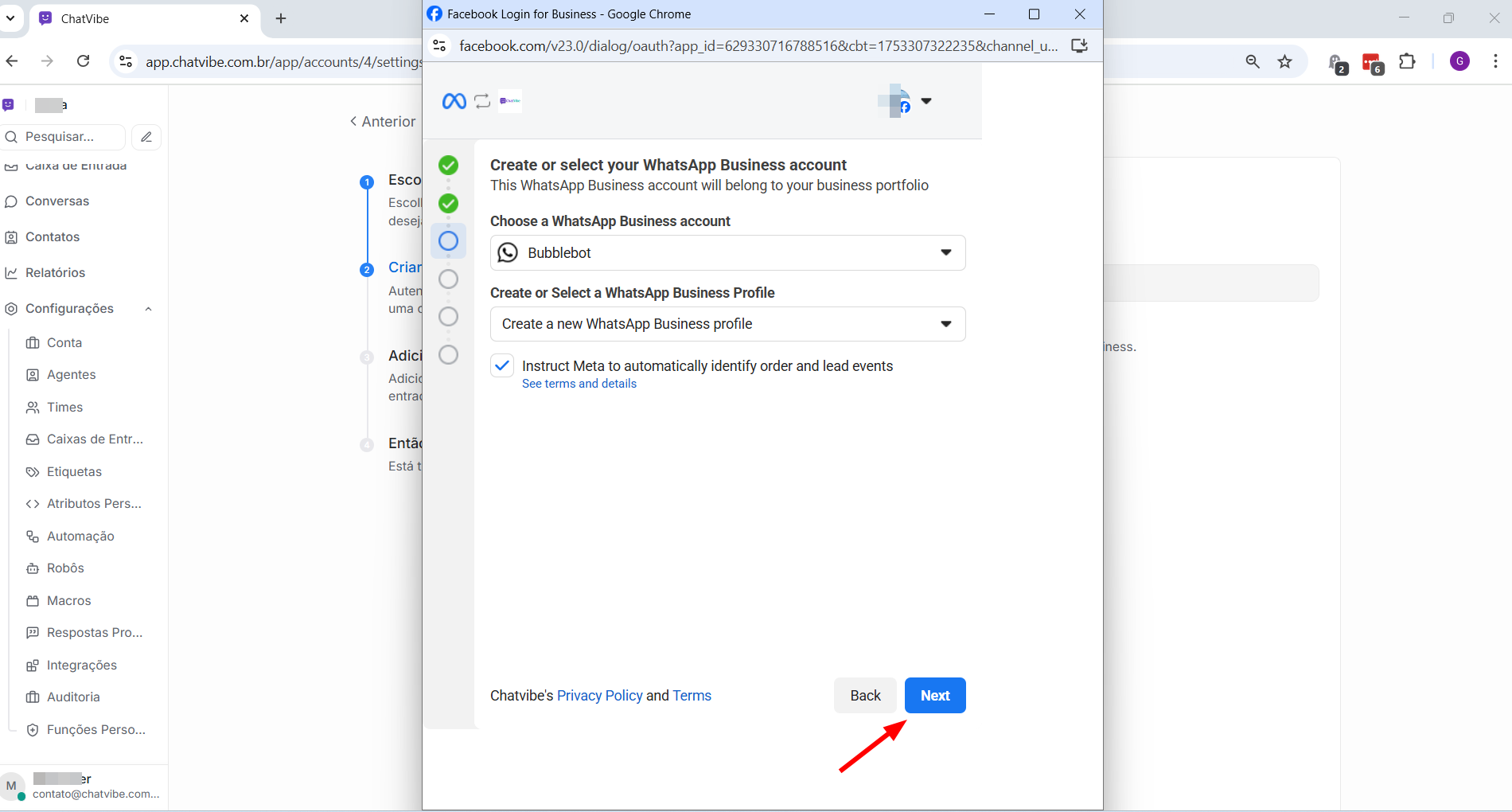Screen dimensions: 1512x812
Task: Click the Next button in Facebook dialog
Action: click(x=935, y=696)
